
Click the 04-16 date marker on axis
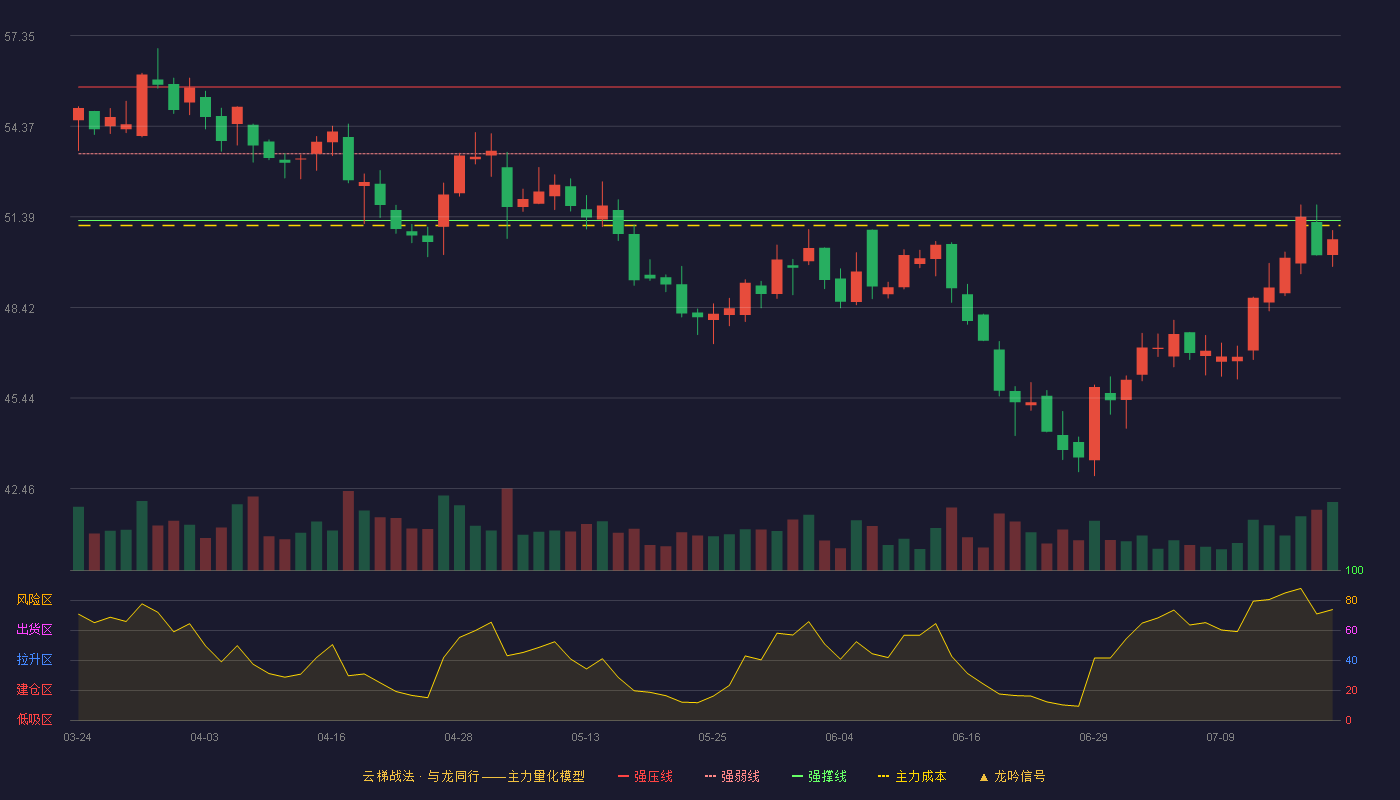coord(331,737)
